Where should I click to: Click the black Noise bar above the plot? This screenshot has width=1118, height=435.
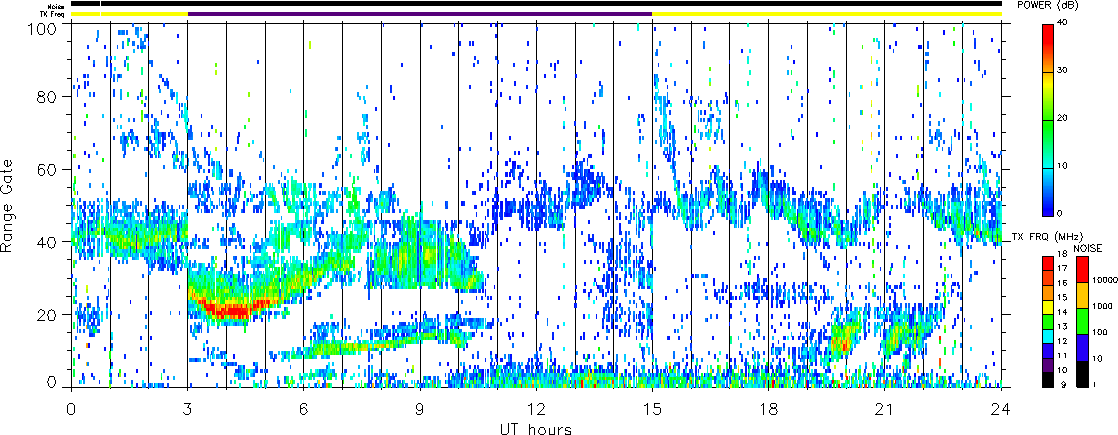click(x=536, y=4)
